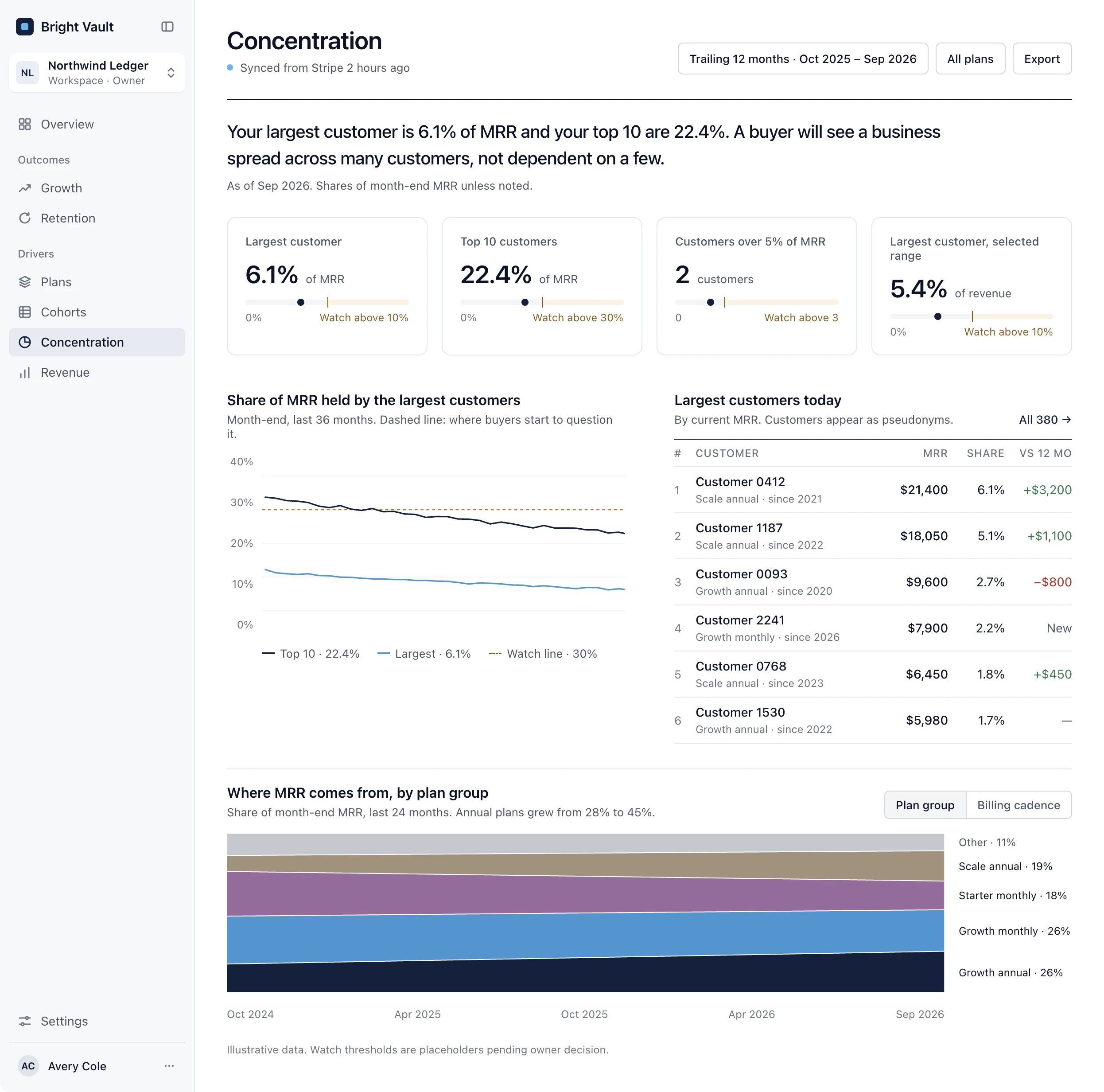Click the dark Growth annual area band
Screen dimensions: 1104x1092
pos(585,976)
